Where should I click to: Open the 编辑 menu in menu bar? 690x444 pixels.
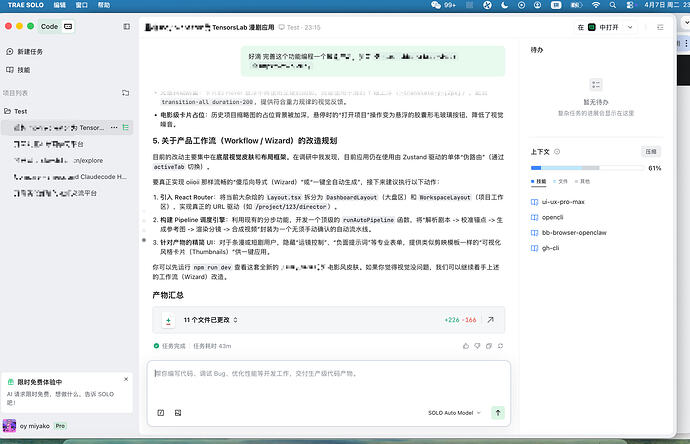pyautogui.click(x=59, y=5)
